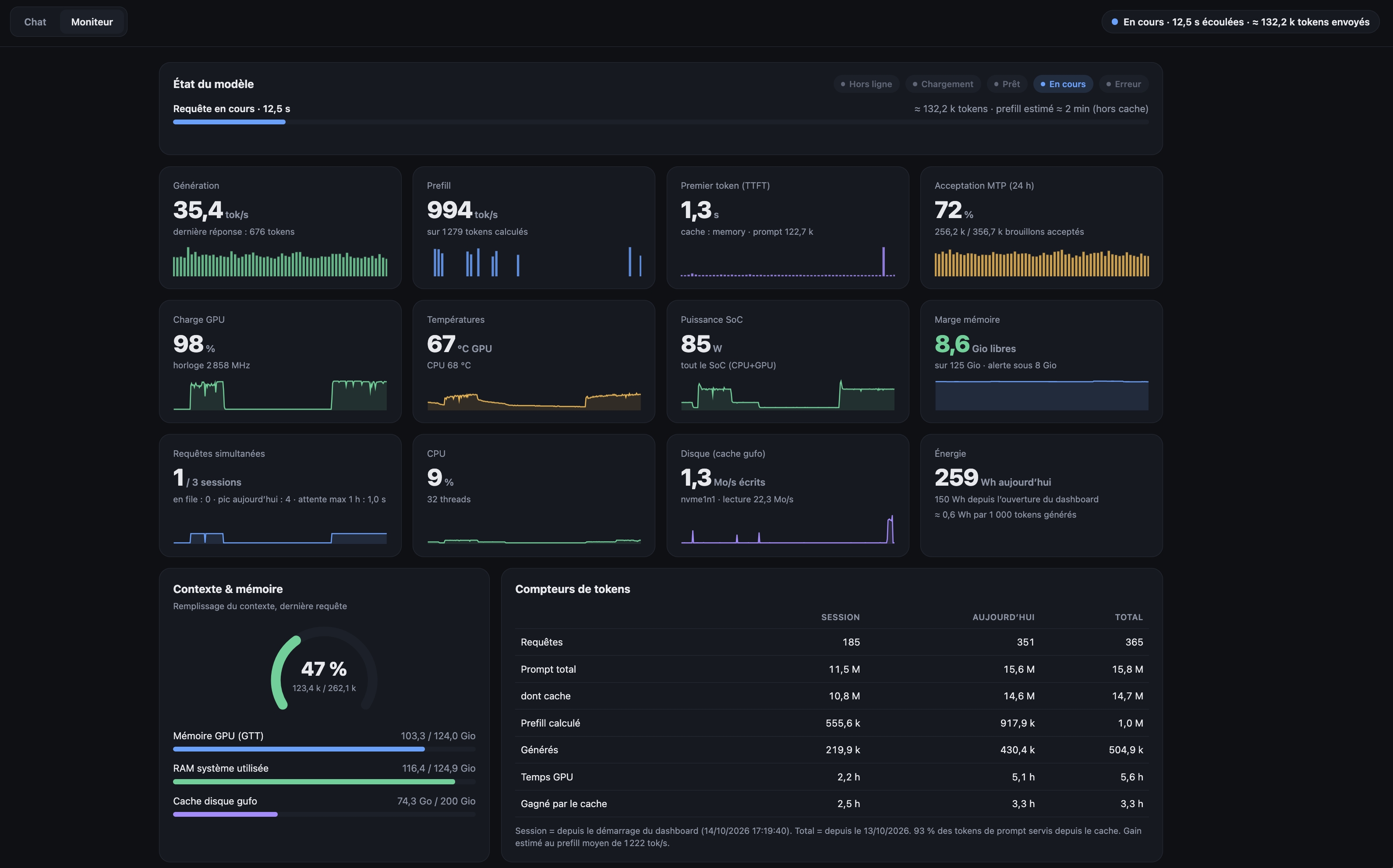Image resolution: width=1393 pixels, height=868 pixels.
Task: Click the Charge GPU load graph
Action: 280,395
